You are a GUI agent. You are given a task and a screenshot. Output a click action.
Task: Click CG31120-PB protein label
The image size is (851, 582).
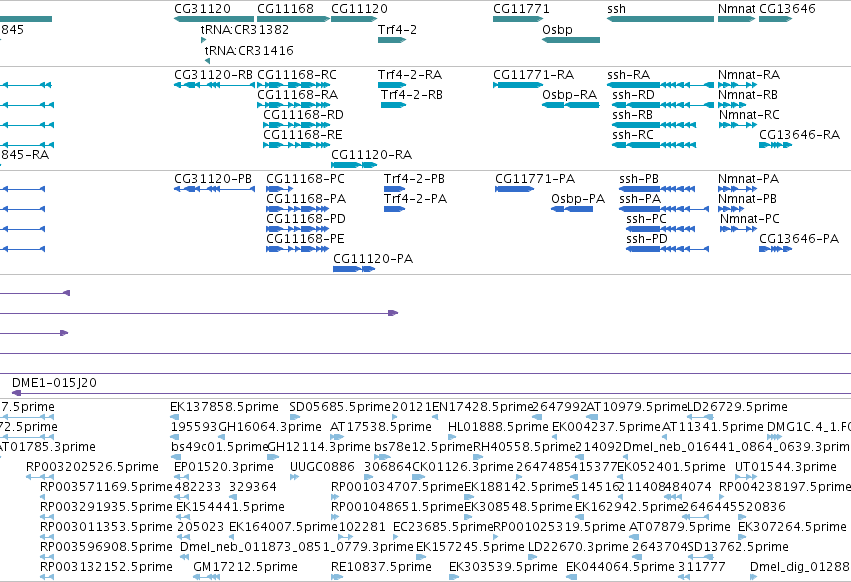pos(213,179)
